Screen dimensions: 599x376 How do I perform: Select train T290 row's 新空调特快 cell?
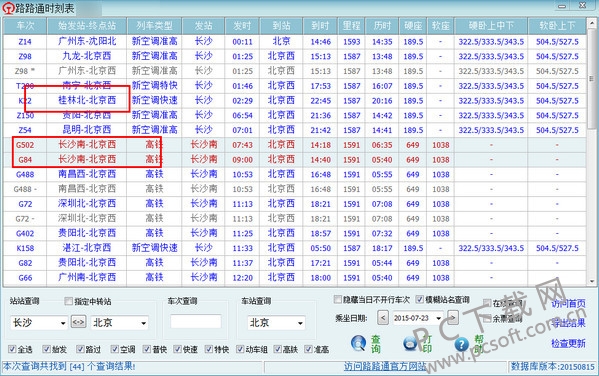tap(154, 86)
